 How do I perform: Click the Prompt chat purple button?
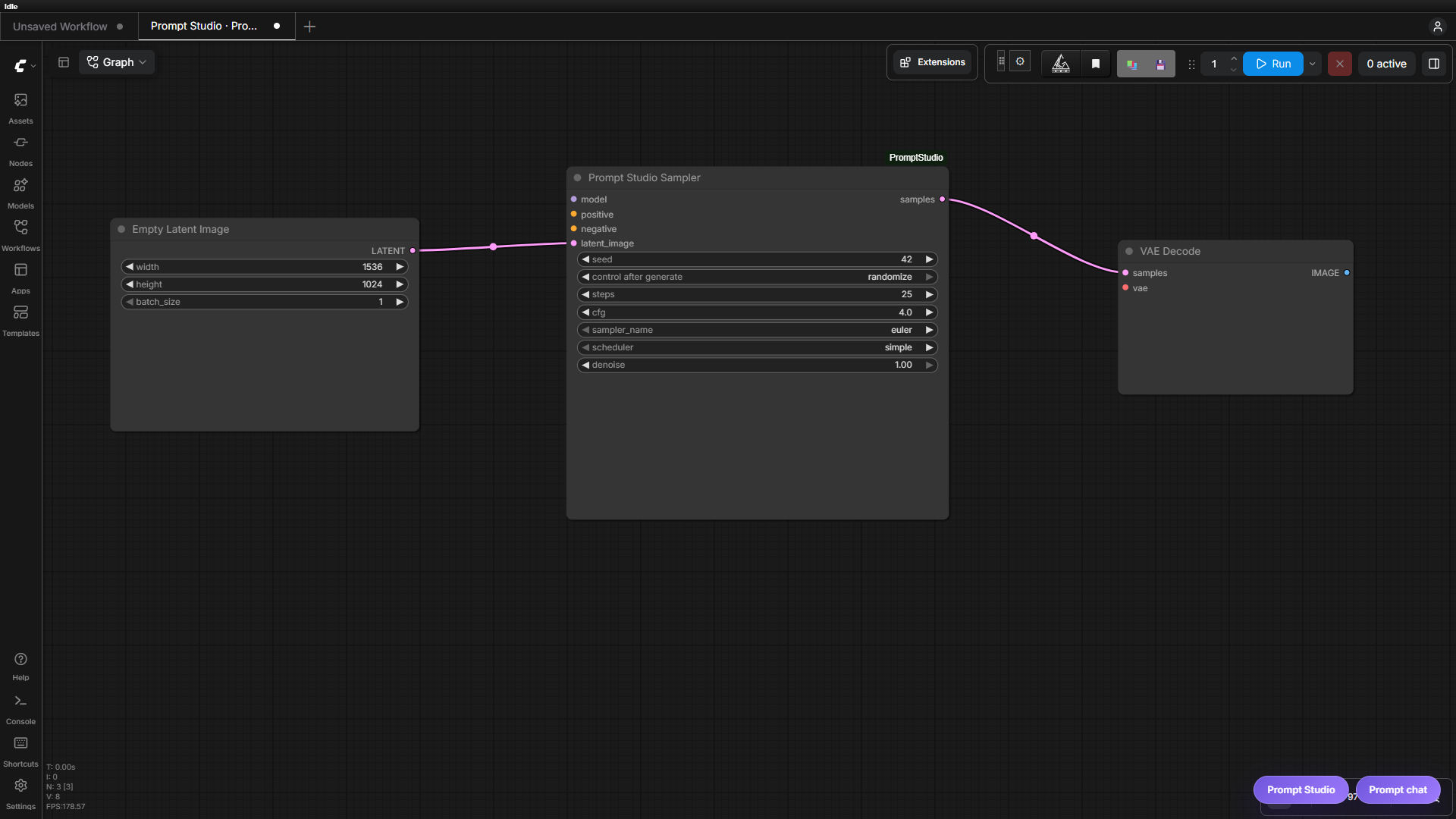(x=1398, y=789)
